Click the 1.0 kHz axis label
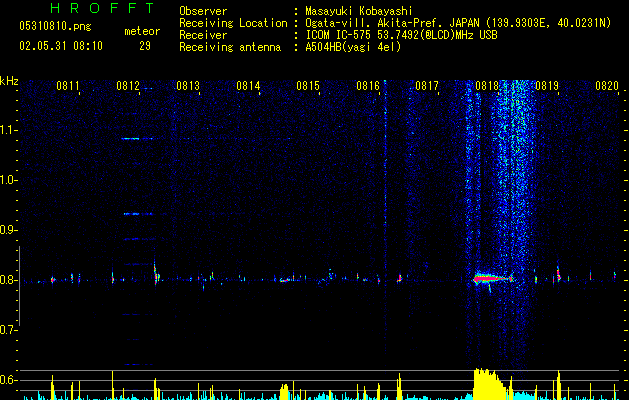Screen dimensions: 629x400 coord(8,180)
